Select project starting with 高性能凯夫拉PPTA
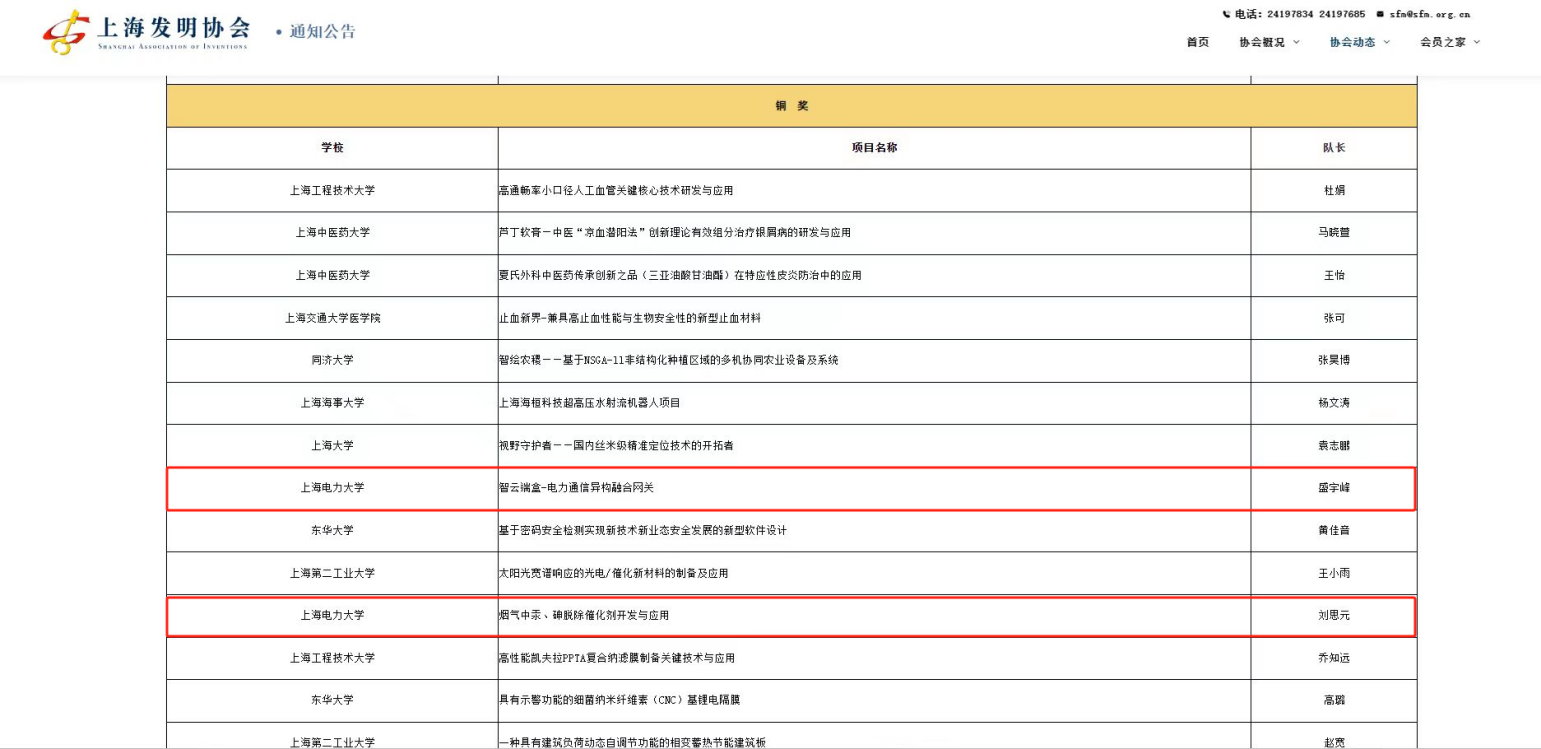This screenshot has height=749, width=1541. [x=617, y=658]
